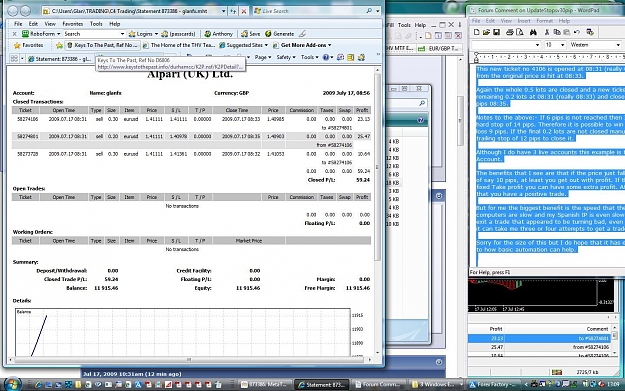Expand the RoboForm Search dropdown arrow
This screenshot has height=391, width=625.
click(122, 34)
